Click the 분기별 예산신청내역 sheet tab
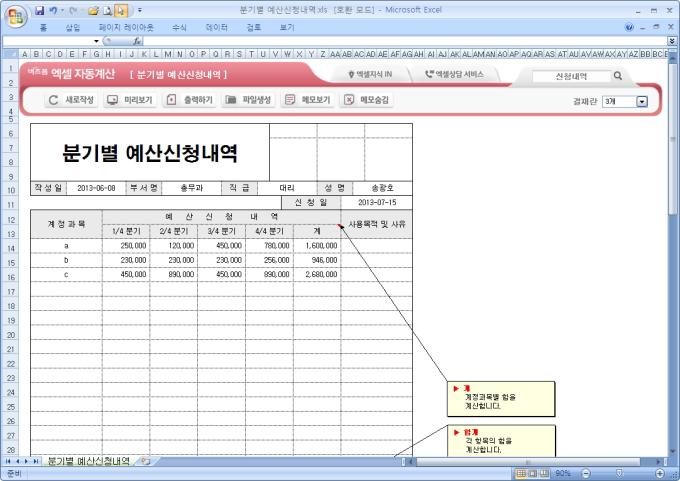Viewport: 680px width, 481px height. pos(88,461)
